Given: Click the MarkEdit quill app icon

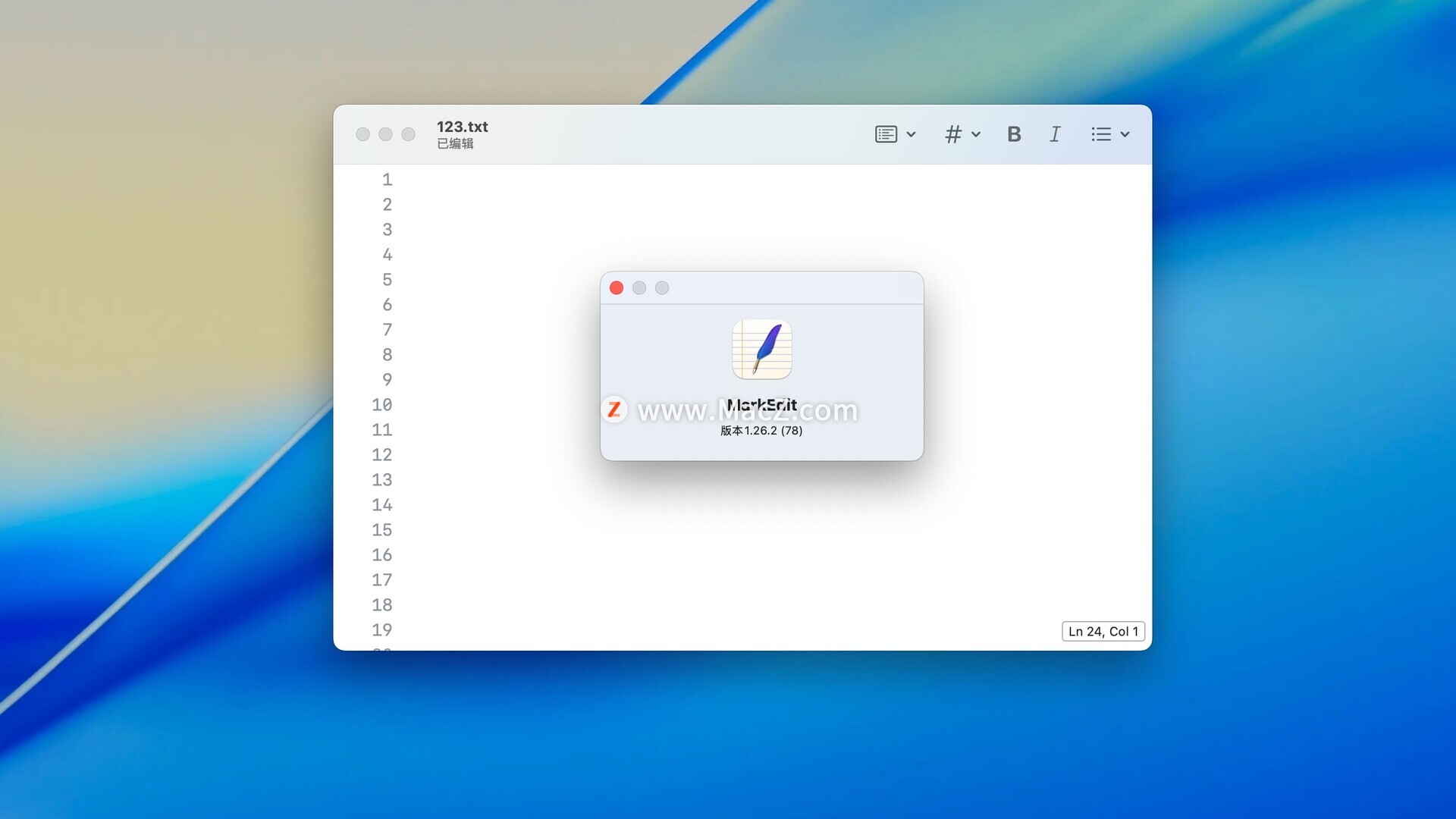Looking at the screenshot, I should [x=761, y=350].
